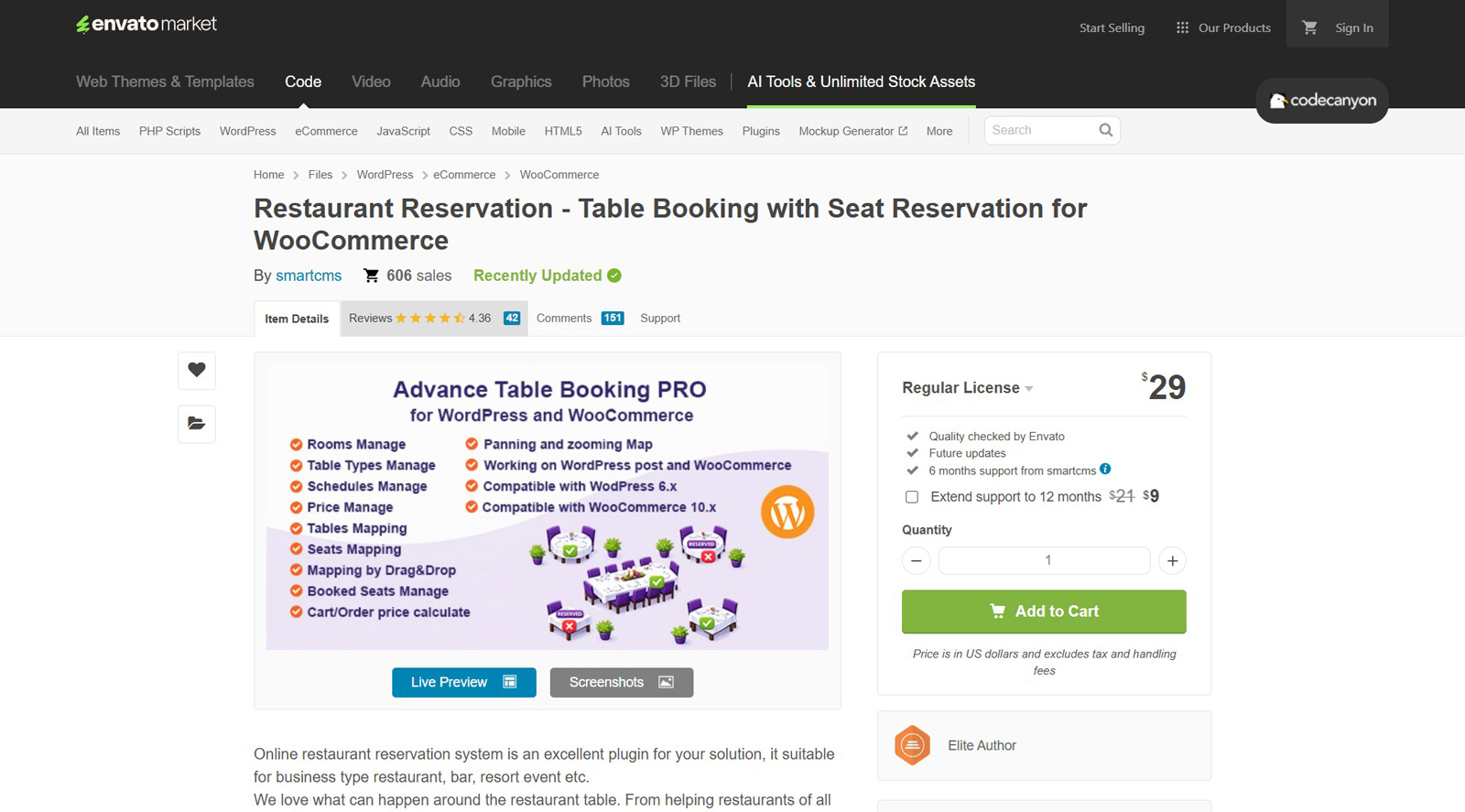Check Extend support to 12 months
1465x812 pixels.
click(912, 497)
